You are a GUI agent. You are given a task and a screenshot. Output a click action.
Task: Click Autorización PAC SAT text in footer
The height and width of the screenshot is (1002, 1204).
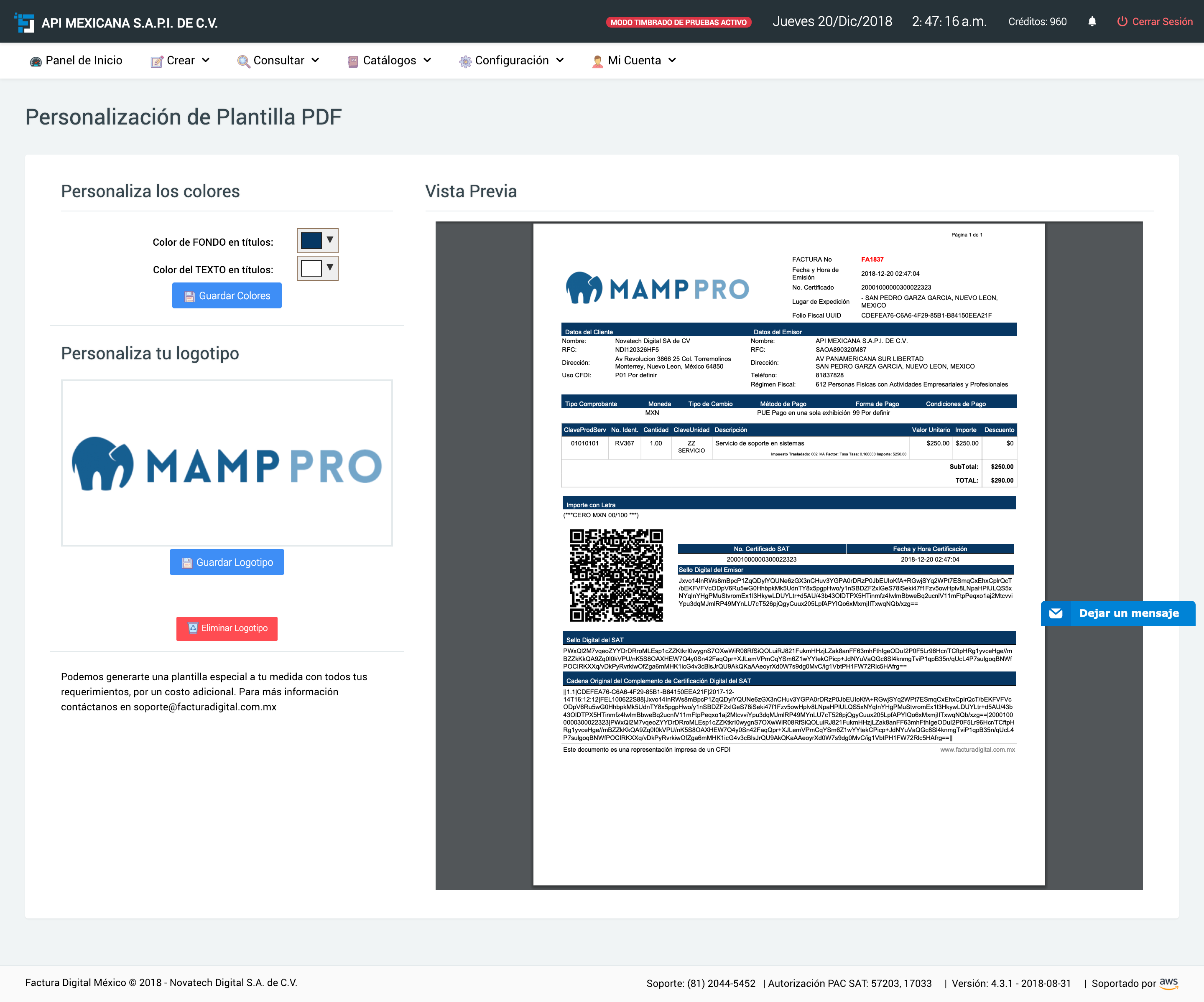(849, 984)
